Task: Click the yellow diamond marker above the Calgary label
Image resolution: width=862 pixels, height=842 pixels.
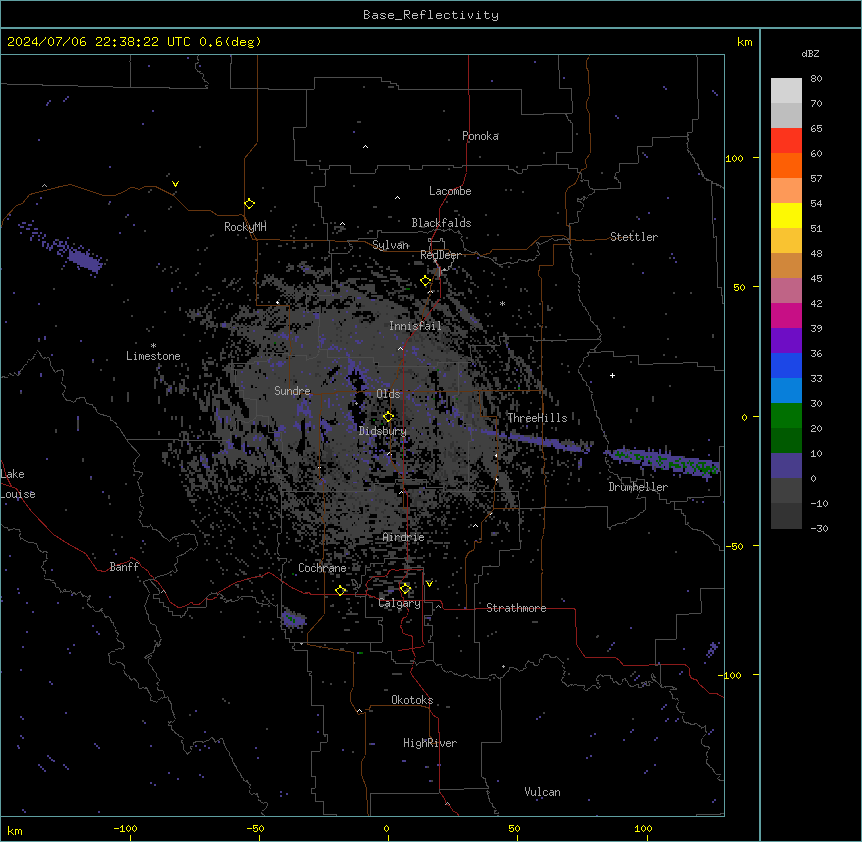Action: point(405,589)
